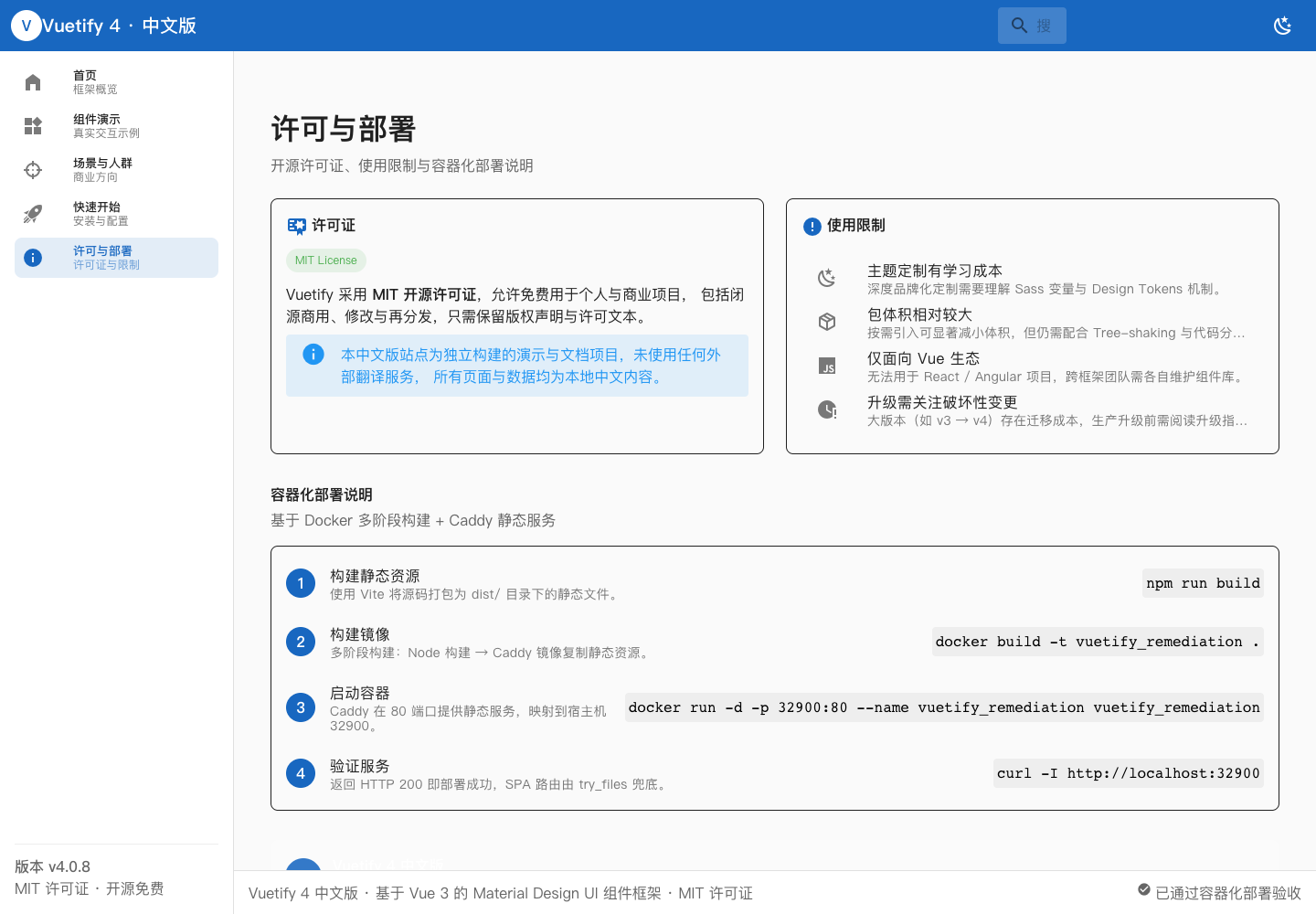1316x914 pixels.
Task: Click the step 4 circle for 验证服务
Action: point(301,773)
